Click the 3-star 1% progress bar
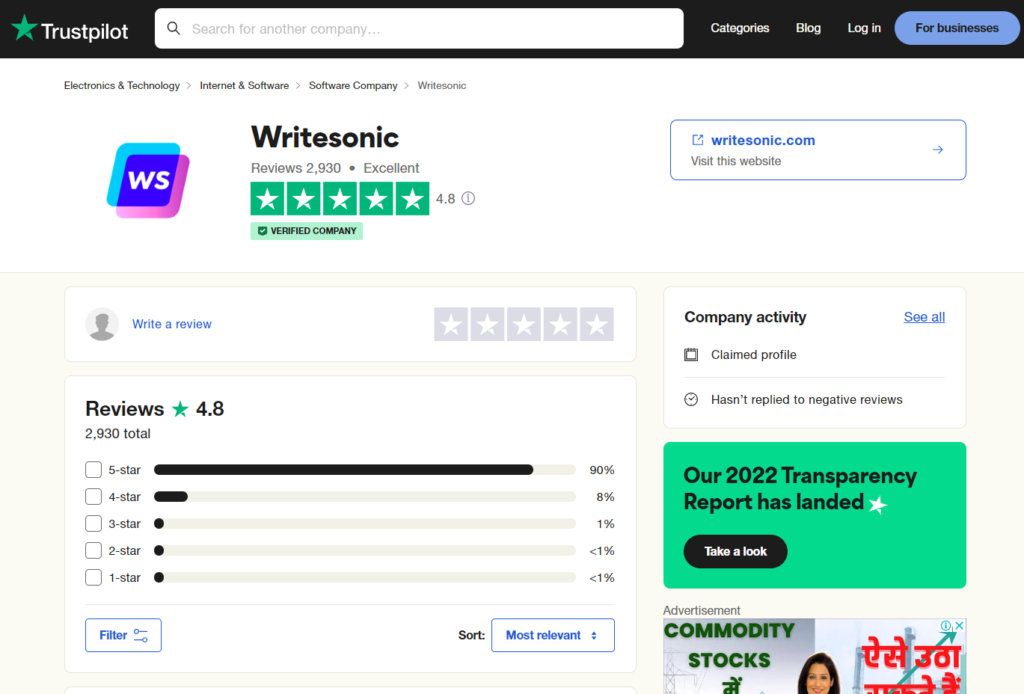1024x694 pixels. [364, 524]
